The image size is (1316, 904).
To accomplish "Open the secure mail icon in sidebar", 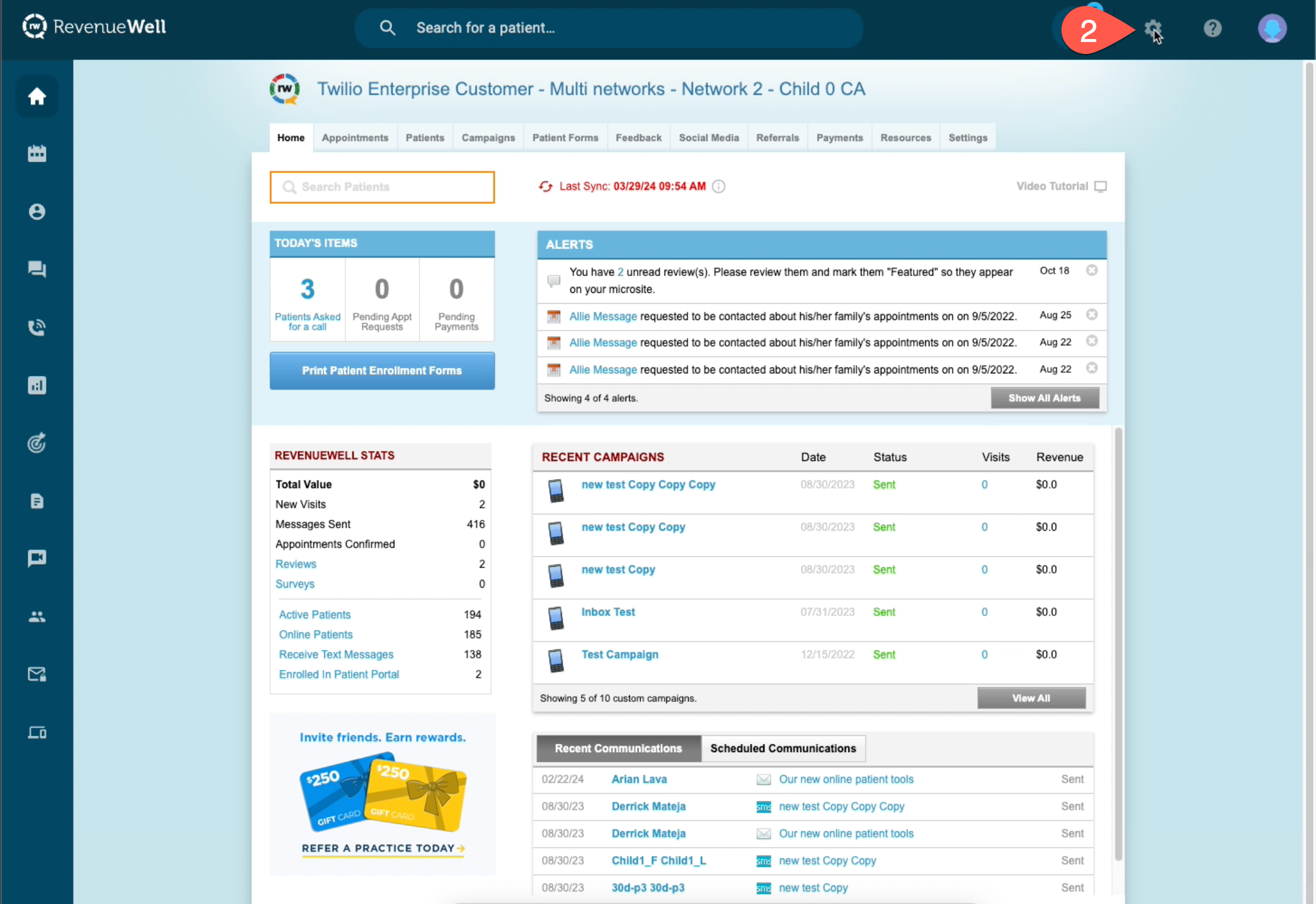I will (x=37, y=674).
